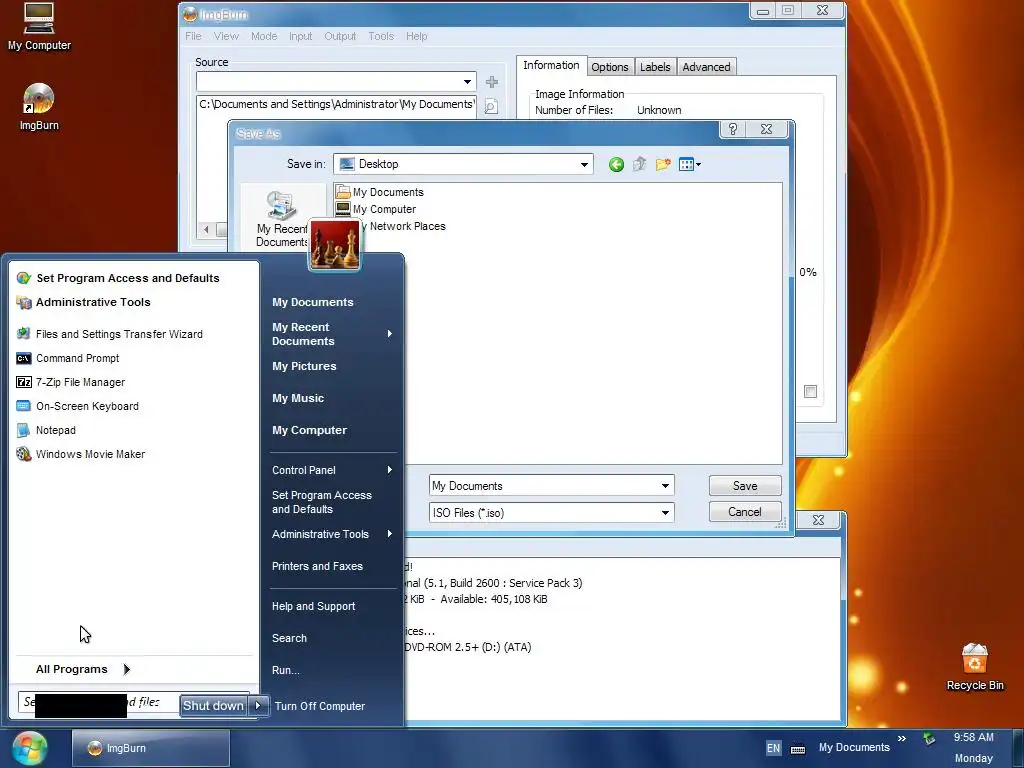Toggle the checkbox in ImgBurn Information panel
This screenshot has width=1024, height=768.
pos(810,391)
